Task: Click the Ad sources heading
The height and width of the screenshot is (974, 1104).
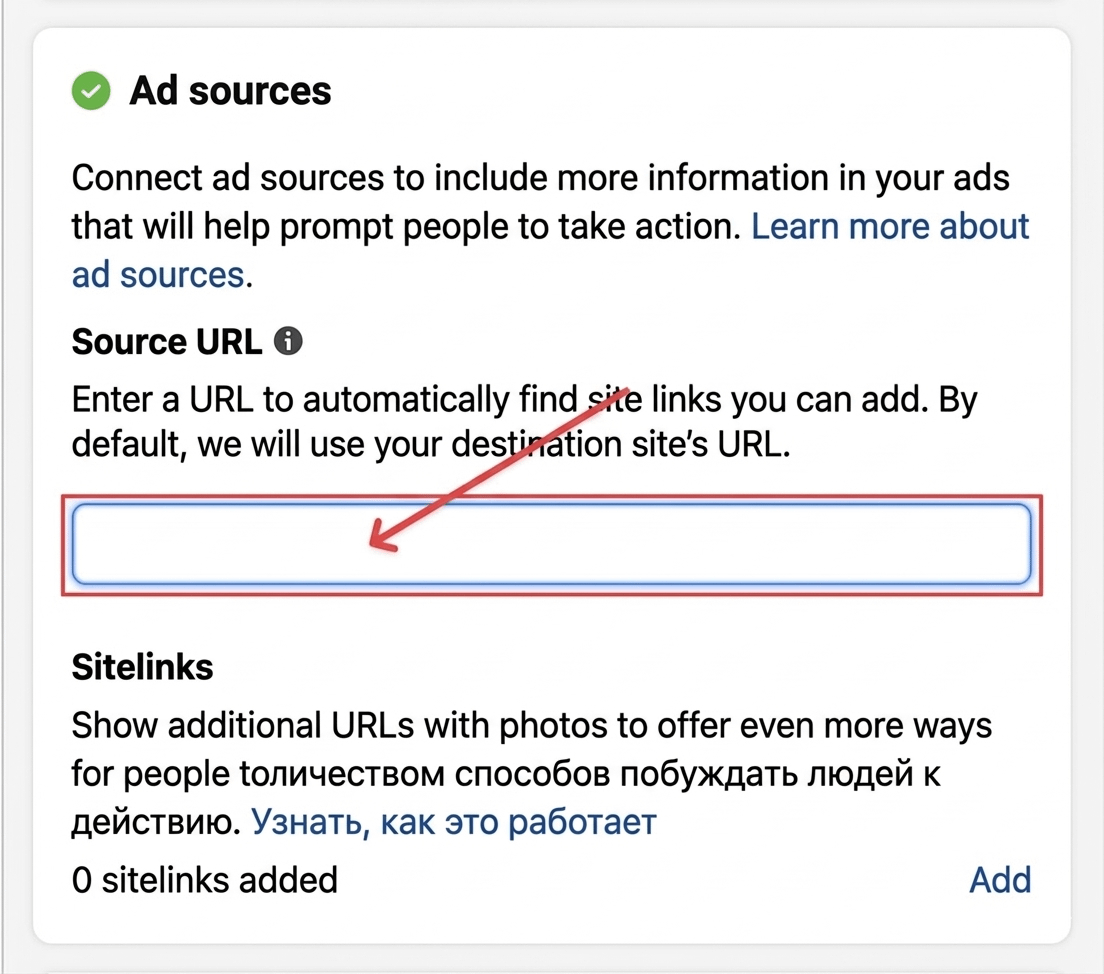Action: pos(230,92)
